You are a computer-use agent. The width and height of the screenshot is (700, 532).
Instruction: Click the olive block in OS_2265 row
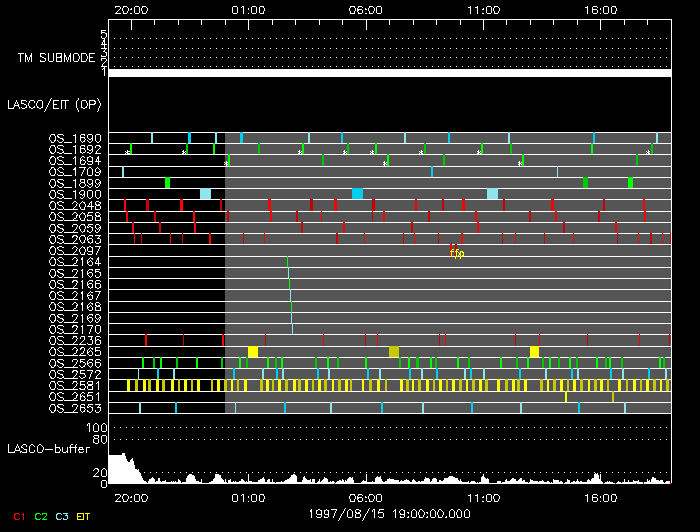point(394,352)
